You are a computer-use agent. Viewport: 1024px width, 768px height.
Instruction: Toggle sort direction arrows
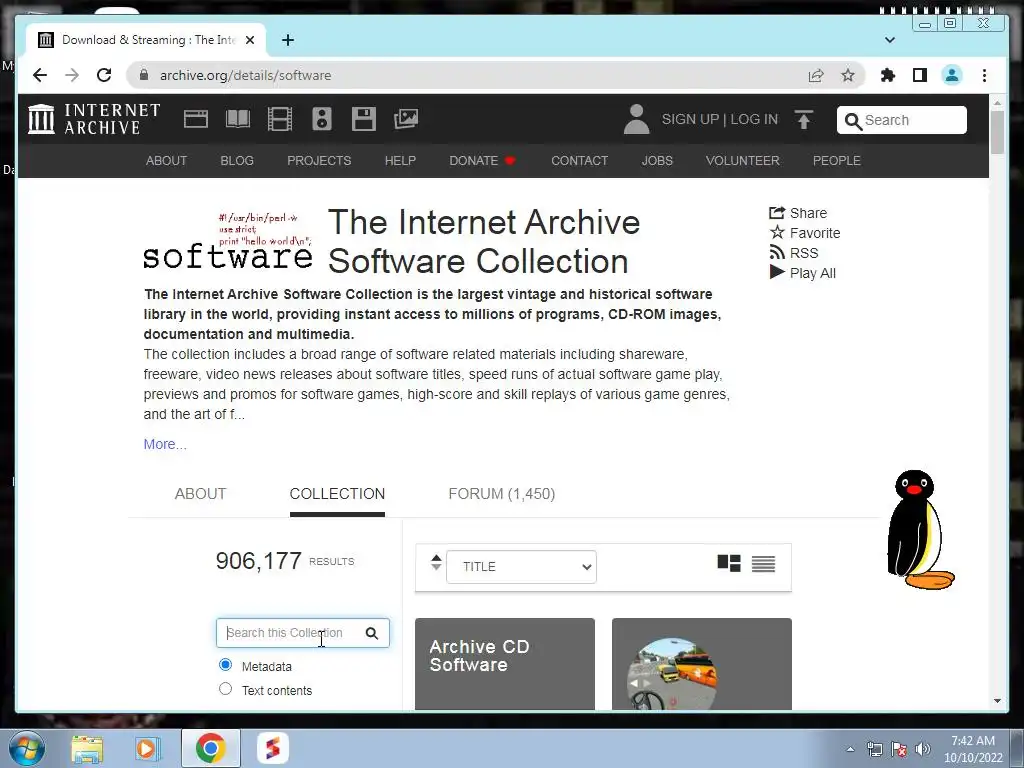click(x=436, y=562)
